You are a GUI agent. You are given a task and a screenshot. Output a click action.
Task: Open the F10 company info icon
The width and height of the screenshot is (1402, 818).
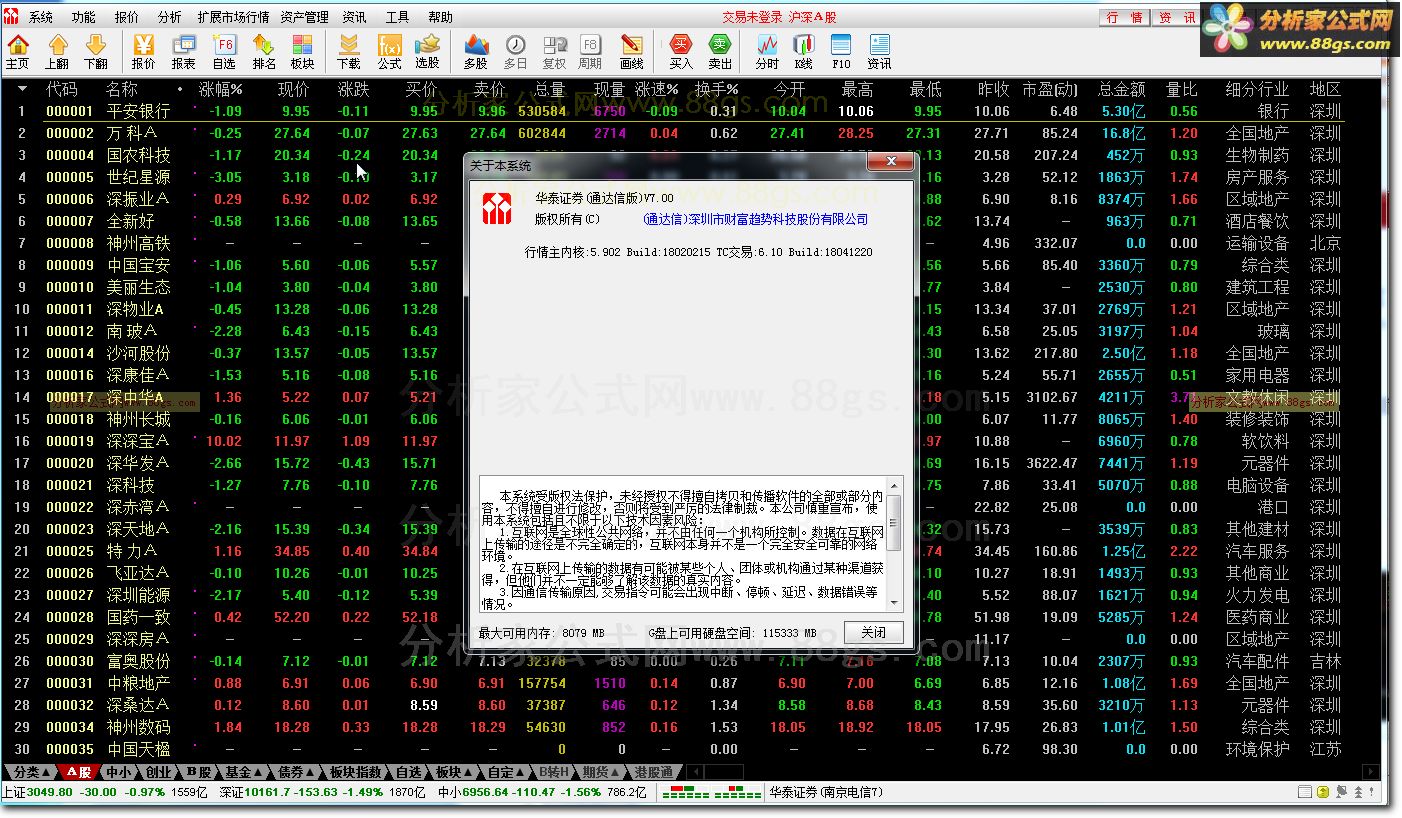(841, 52)
